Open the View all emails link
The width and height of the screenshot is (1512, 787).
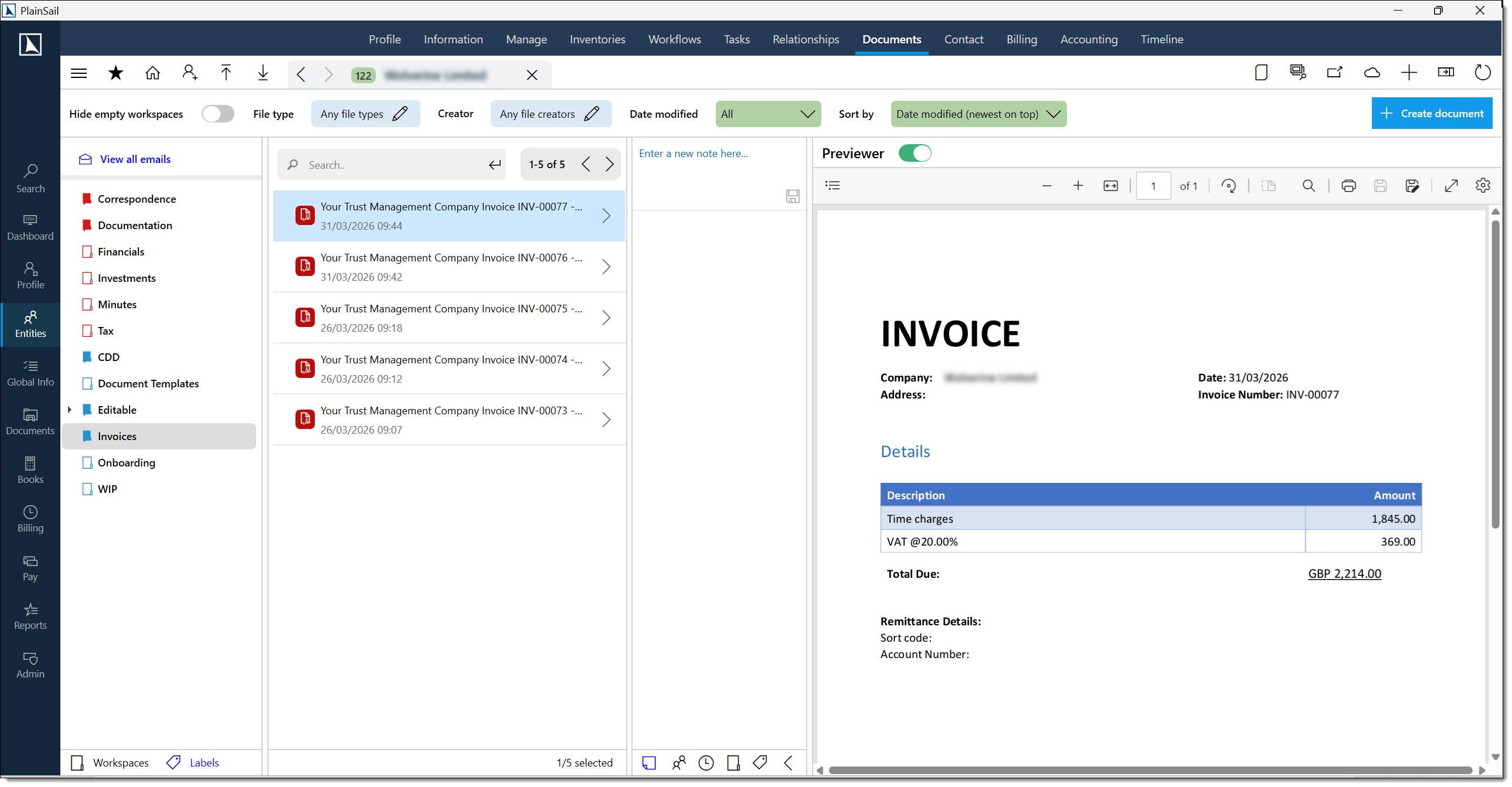coord(134,158)
